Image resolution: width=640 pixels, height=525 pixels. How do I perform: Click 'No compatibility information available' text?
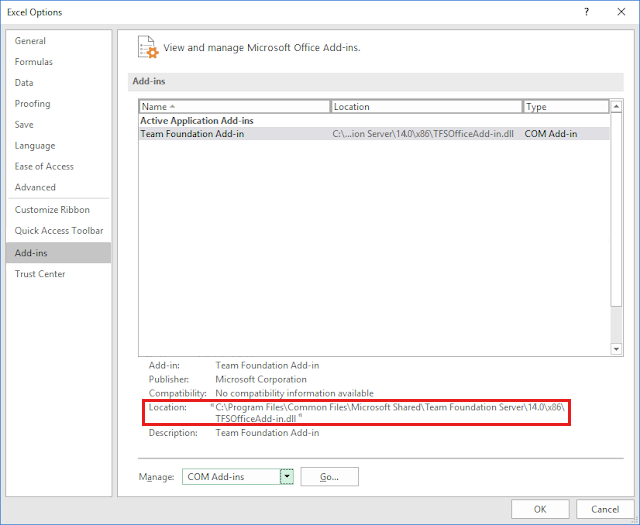click(x=294, y=393)
